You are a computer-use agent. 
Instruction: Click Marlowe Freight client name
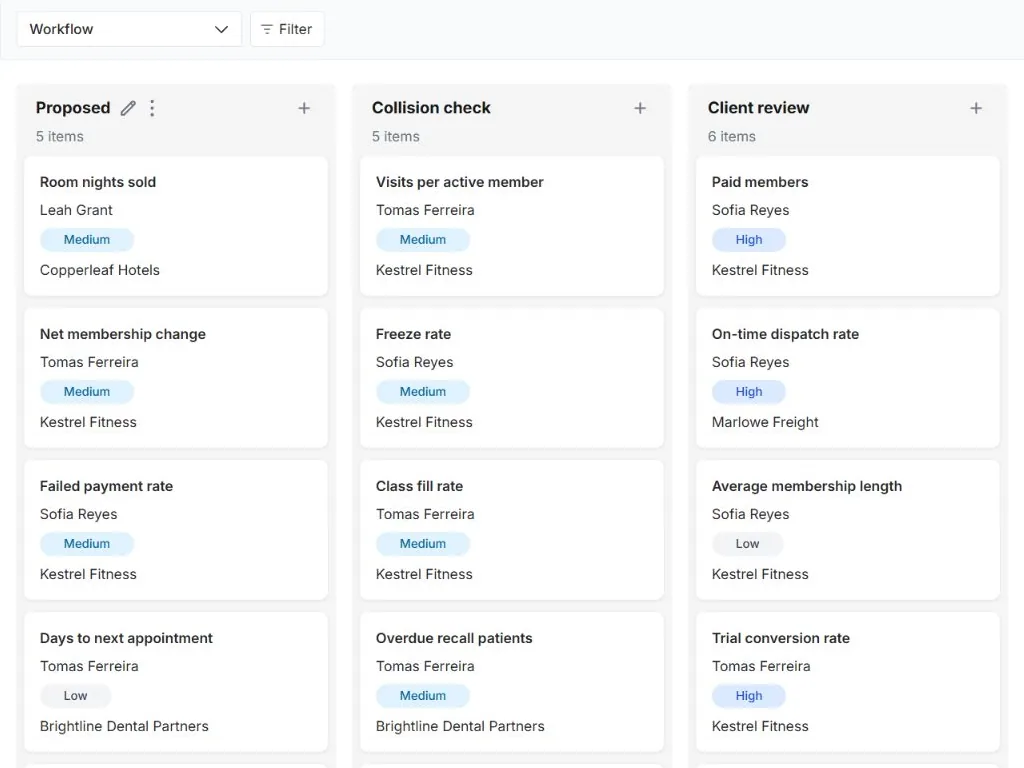point(765,423)
